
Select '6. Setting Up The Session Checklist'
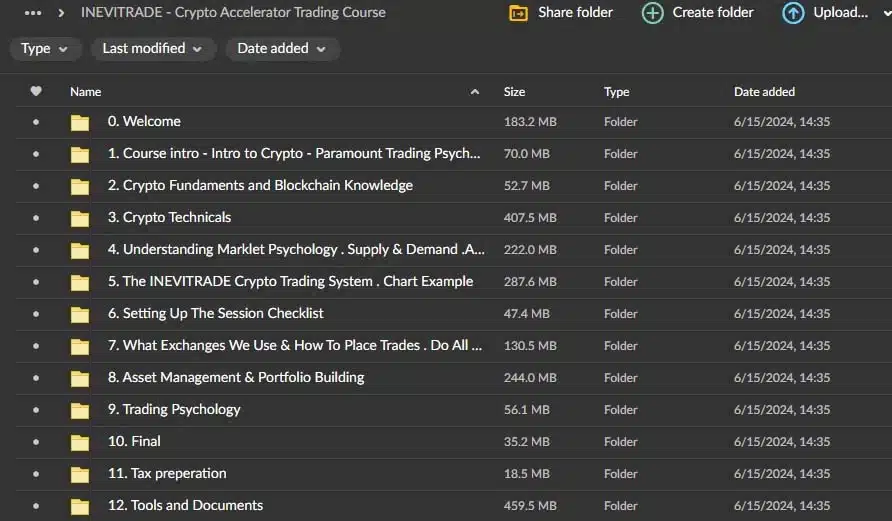(216, 313)
